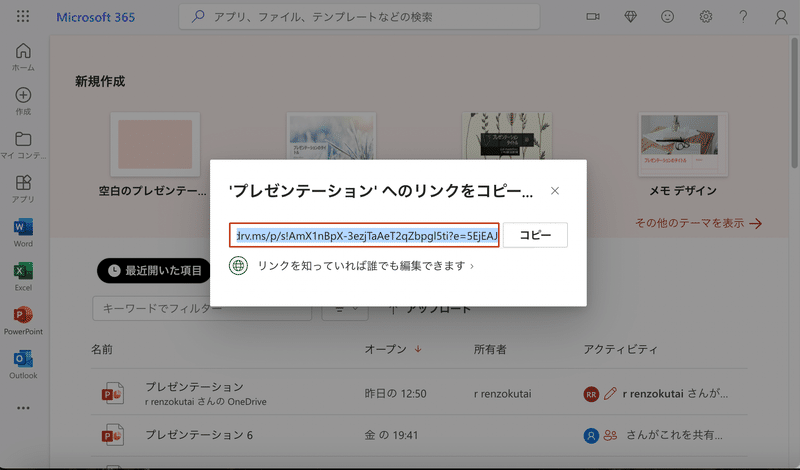Open the help question mark icon
The width and height of the screenshot is (800, 470).
pos(743,17)
